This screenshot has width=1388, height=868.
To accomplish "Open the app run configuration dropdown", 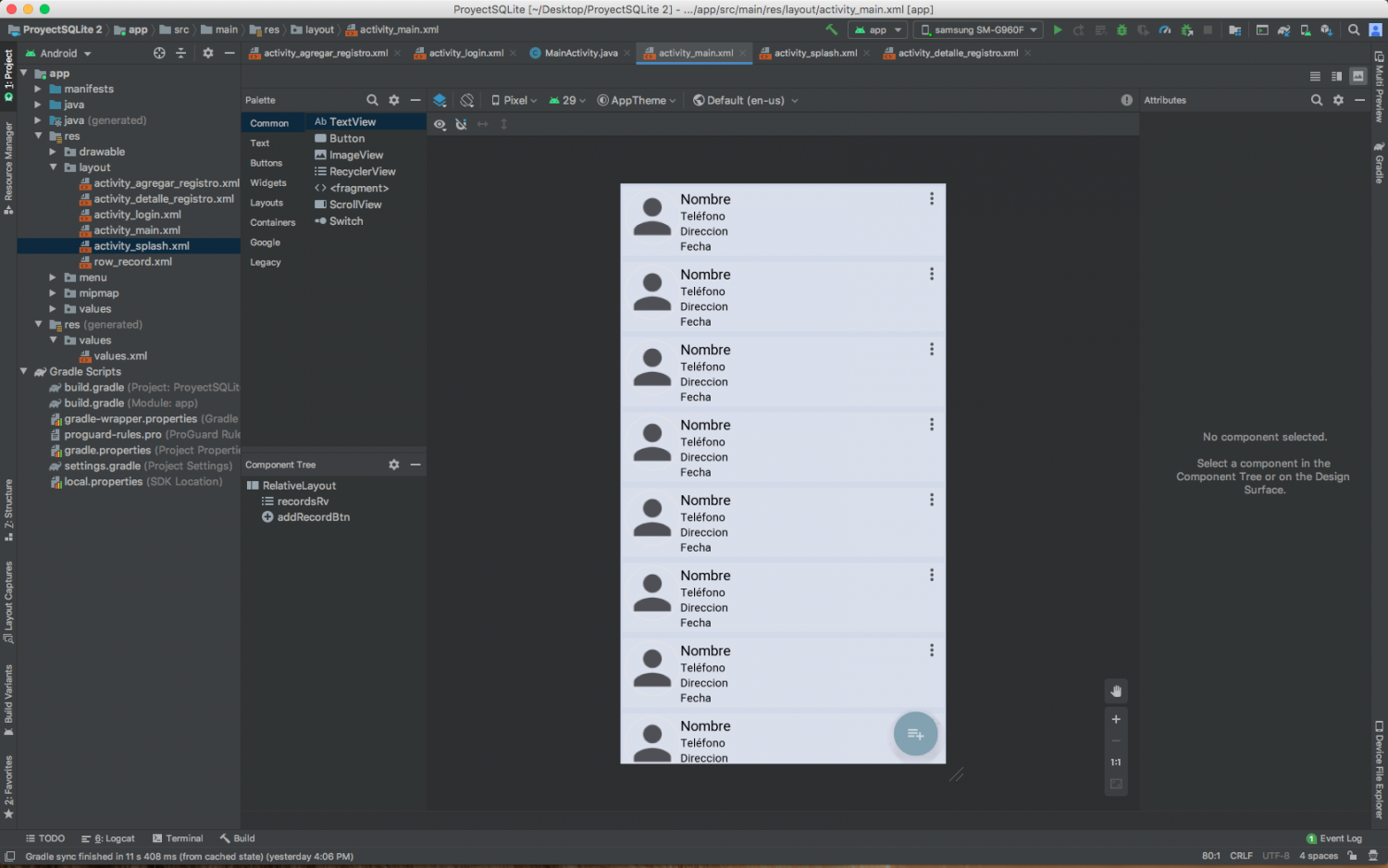I will tap(878, 30).
